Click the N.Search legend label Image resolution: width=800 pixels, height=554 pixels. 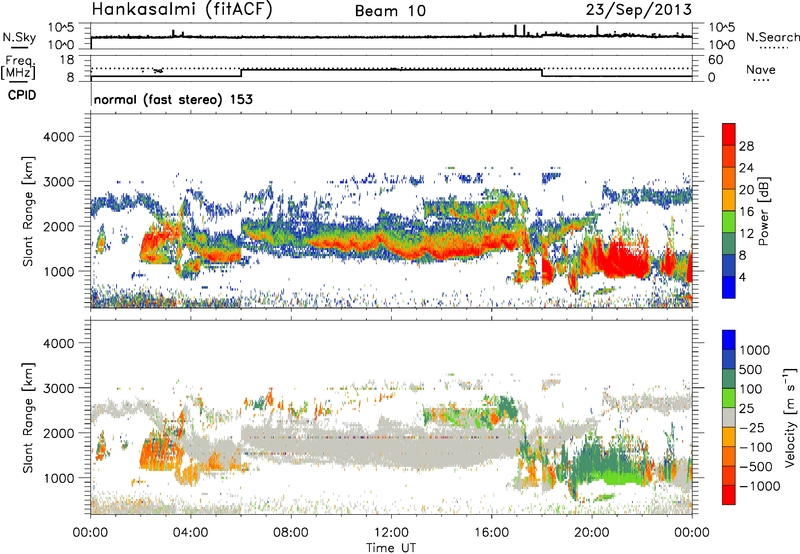point(772,37)
